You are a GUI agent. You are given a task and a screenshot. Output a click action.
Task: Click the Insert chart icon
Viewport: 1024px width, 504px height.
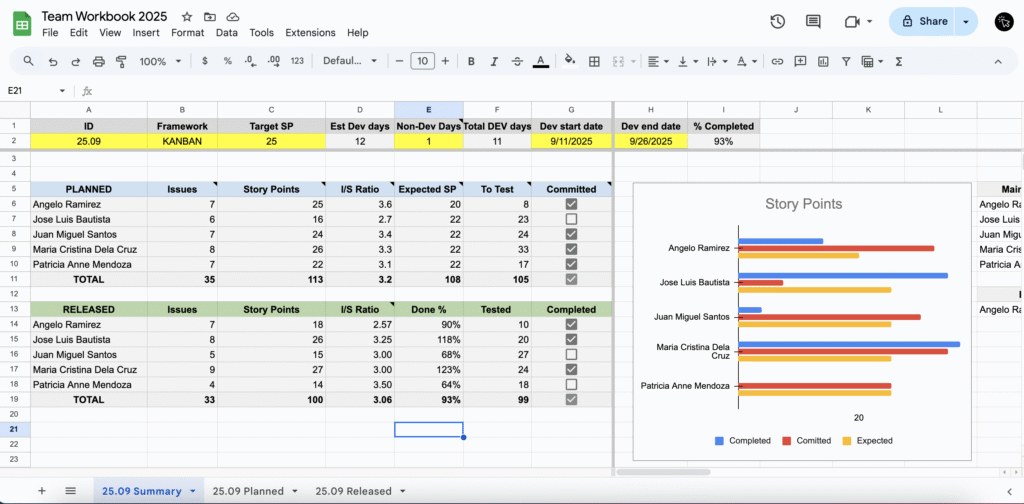[823, 61]
